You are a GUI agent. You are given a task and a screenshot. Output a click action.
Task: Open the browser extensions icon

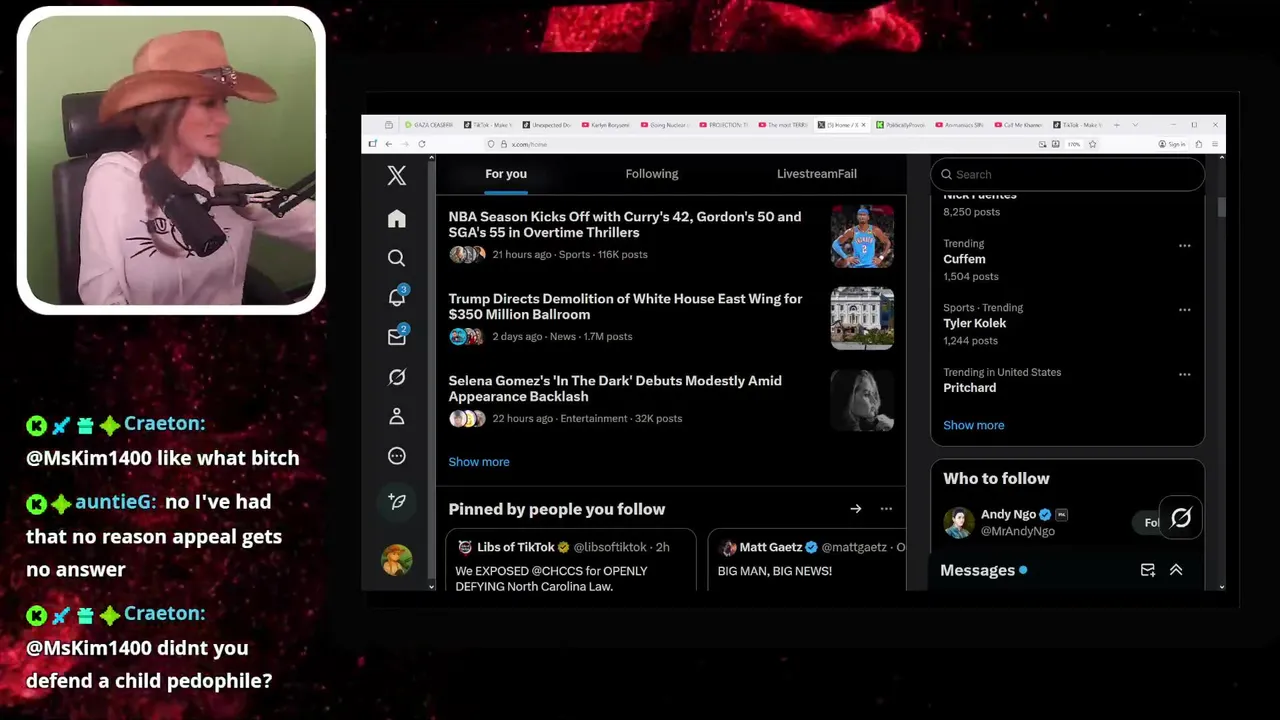point(1198,144)
